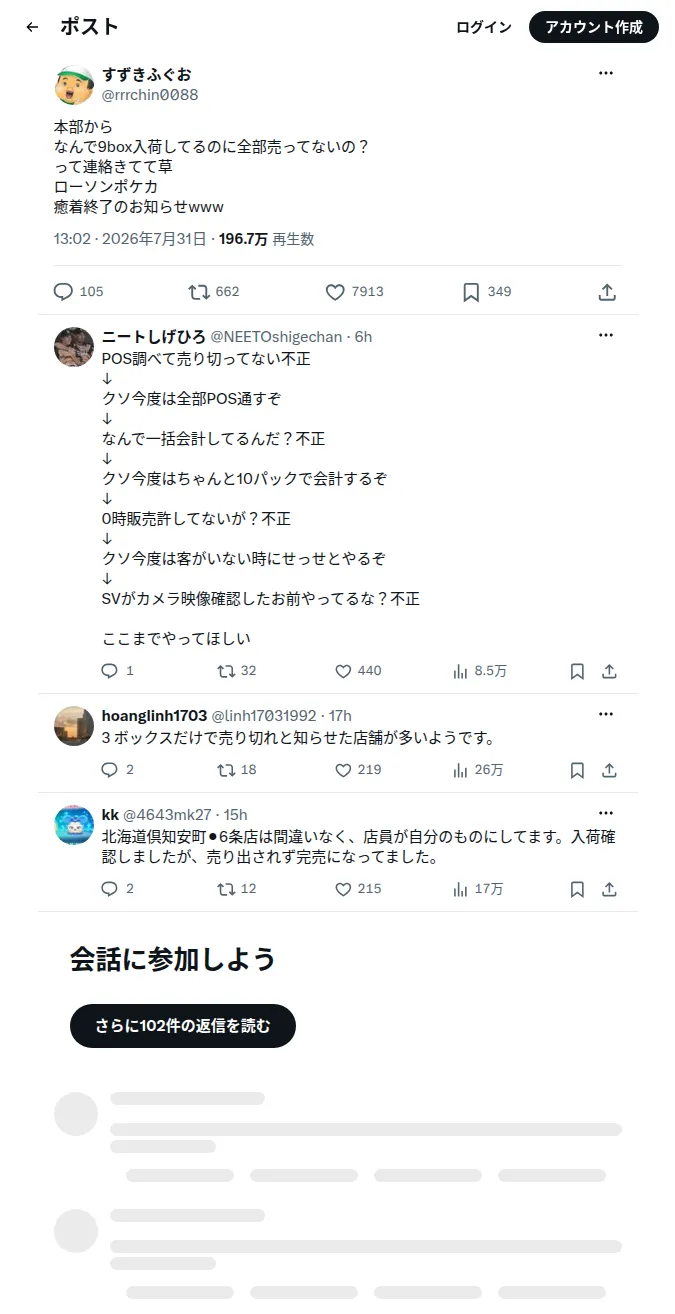
Task: Open the more menu on ニートしげひろ's reply
Action: point(606,335)
